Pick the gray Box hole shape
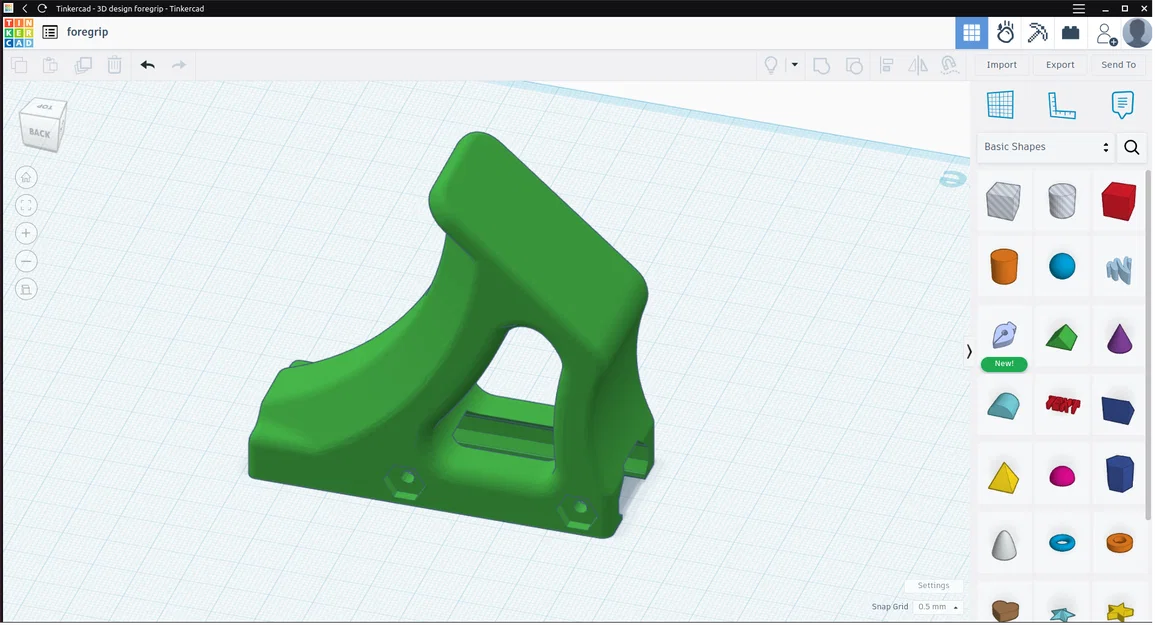 1004,201
